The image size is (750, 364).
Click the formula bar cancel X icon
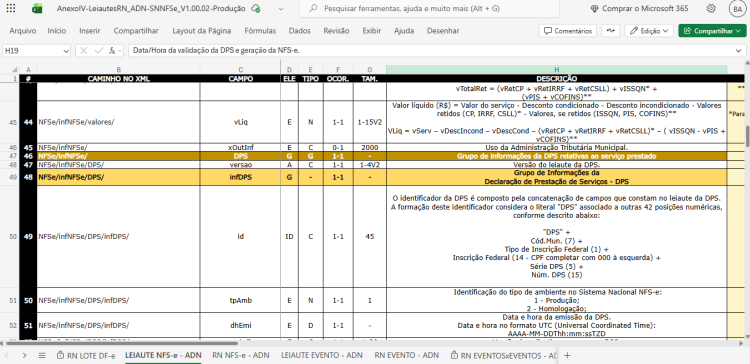pos(84,50)
